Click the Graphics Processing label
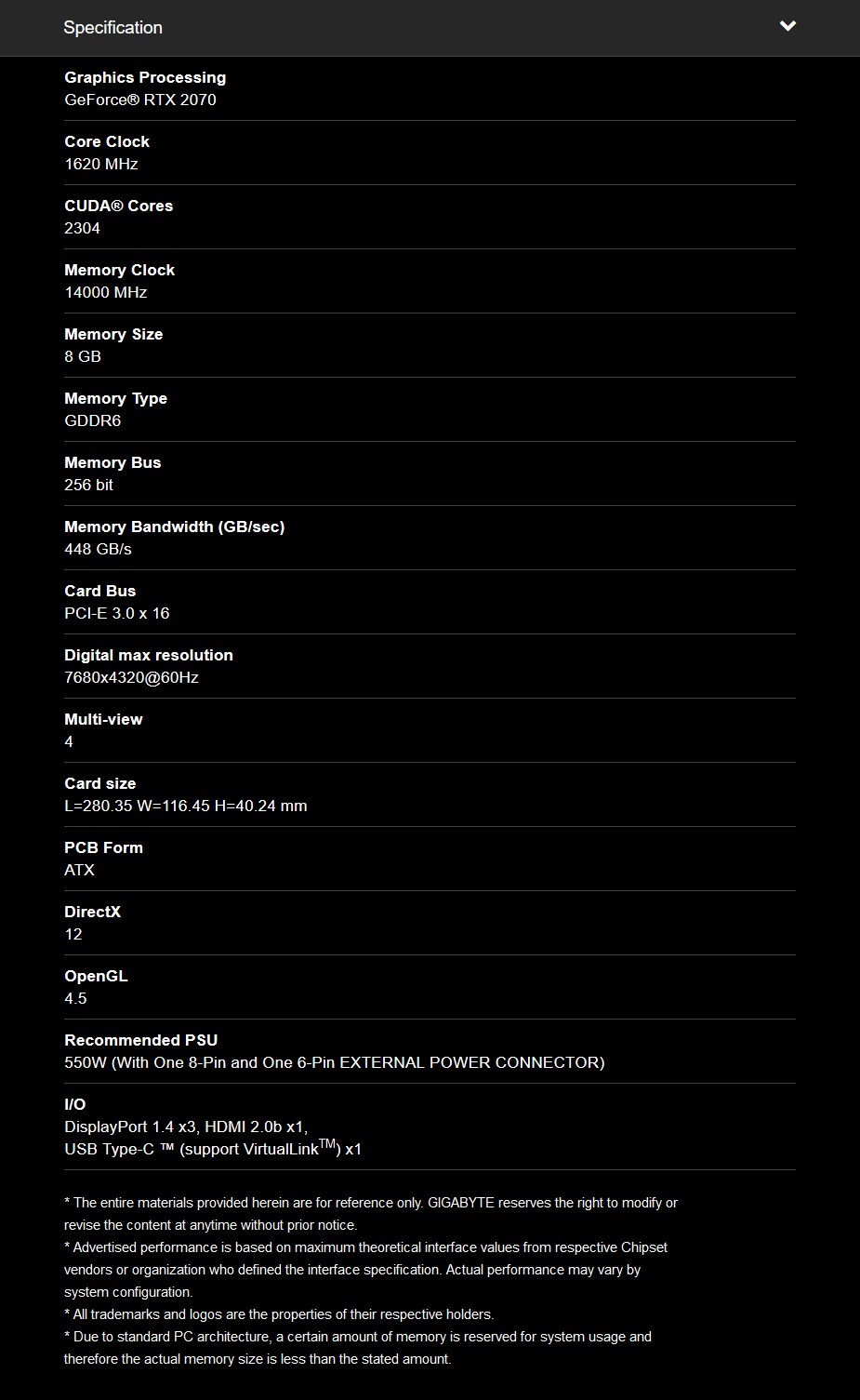Viewport: 860px width, 1400px height. [x=145, y=77]
